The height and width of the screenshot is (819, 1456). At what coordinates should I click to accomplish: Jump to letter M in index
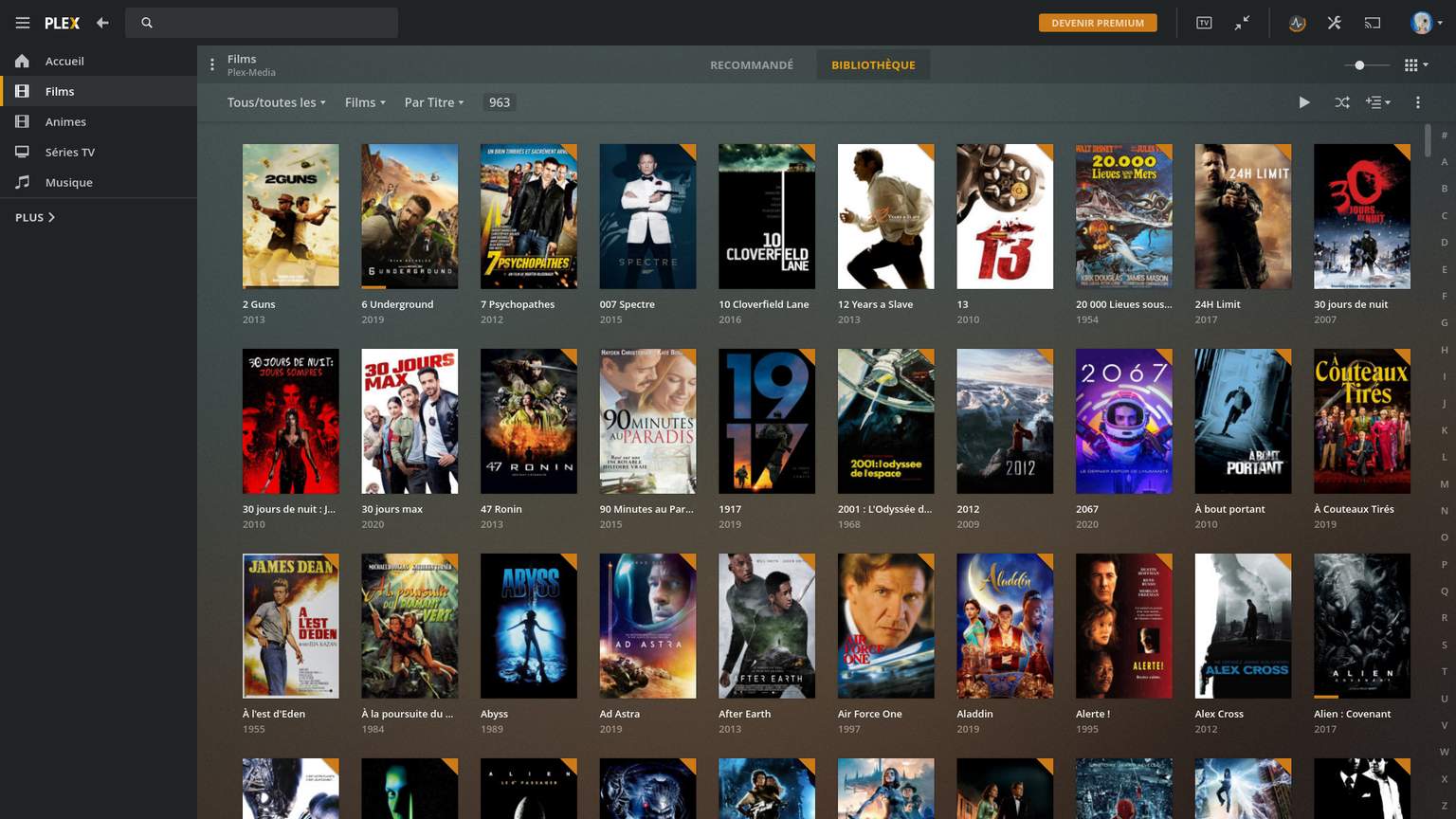click(1445, 484)
